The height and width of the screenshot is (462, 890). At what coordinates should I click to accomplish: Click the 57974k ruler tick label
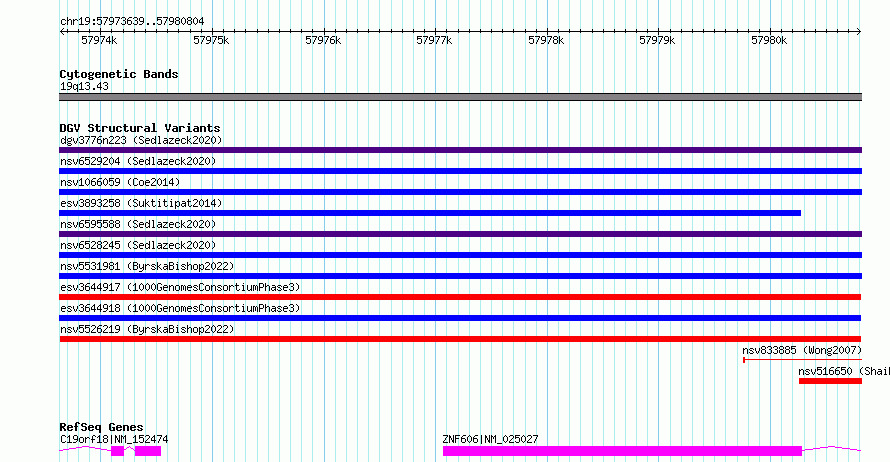coord(99,40)
